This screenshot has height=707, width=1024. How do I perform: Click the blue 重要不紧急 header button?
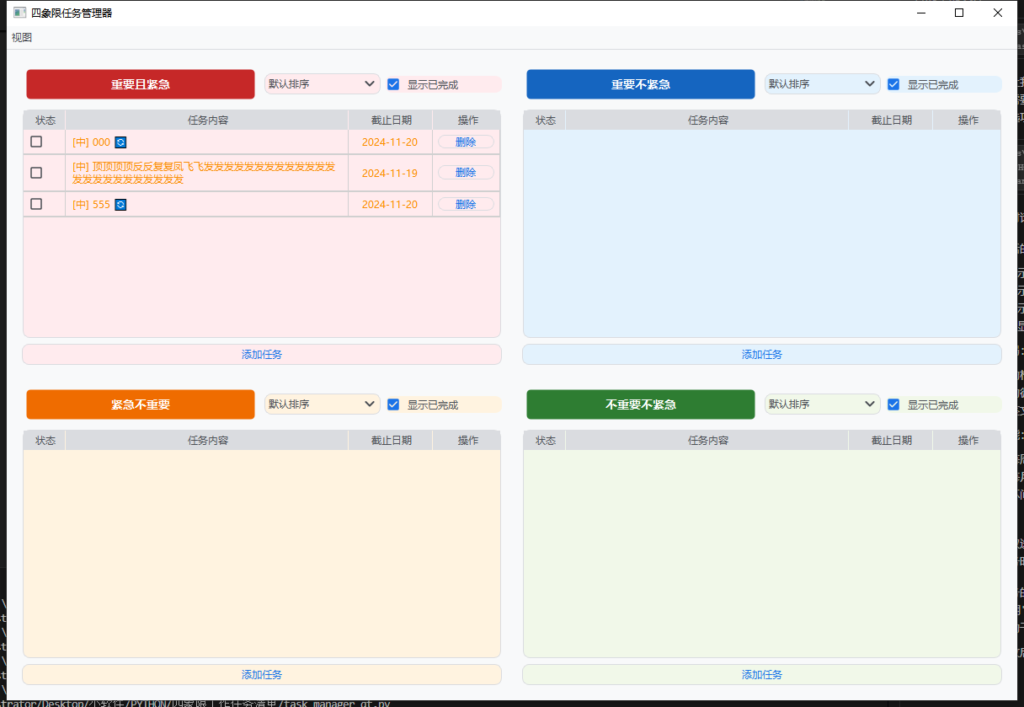pyautogui.click(x=641, y=84)
